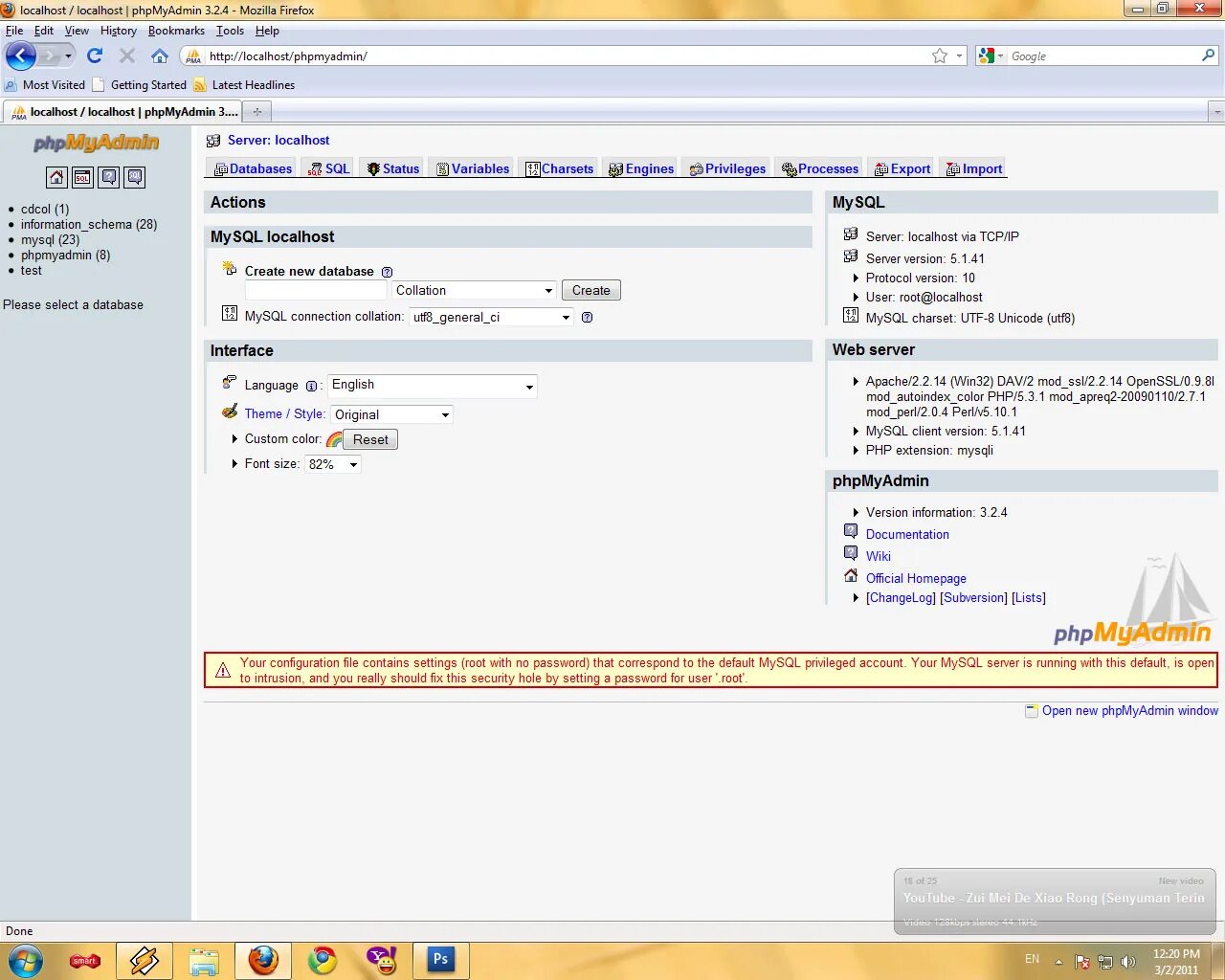The width and height of the screenshot is (1225, 980).
Task: Open Windows Start menu
Action: (24, 960)
